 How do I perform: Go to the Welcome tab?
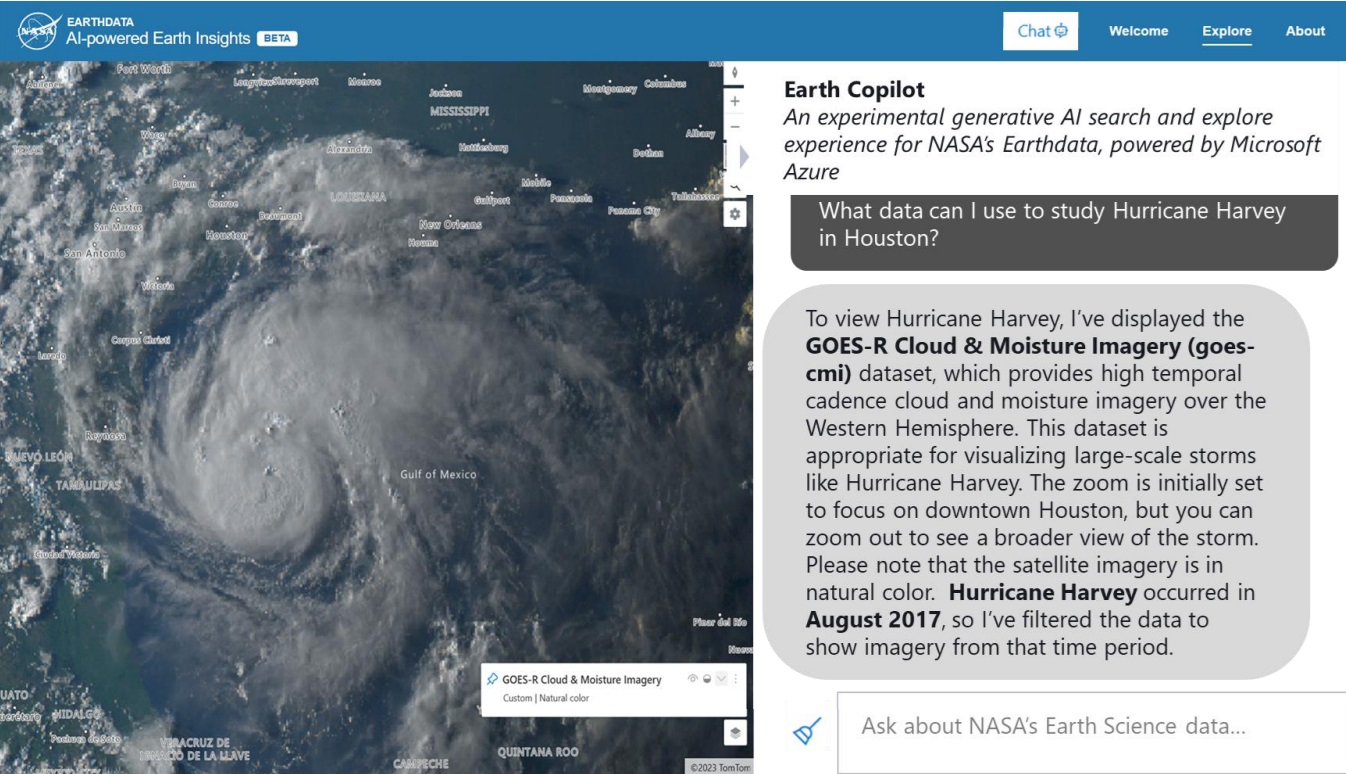(1138, 31)
